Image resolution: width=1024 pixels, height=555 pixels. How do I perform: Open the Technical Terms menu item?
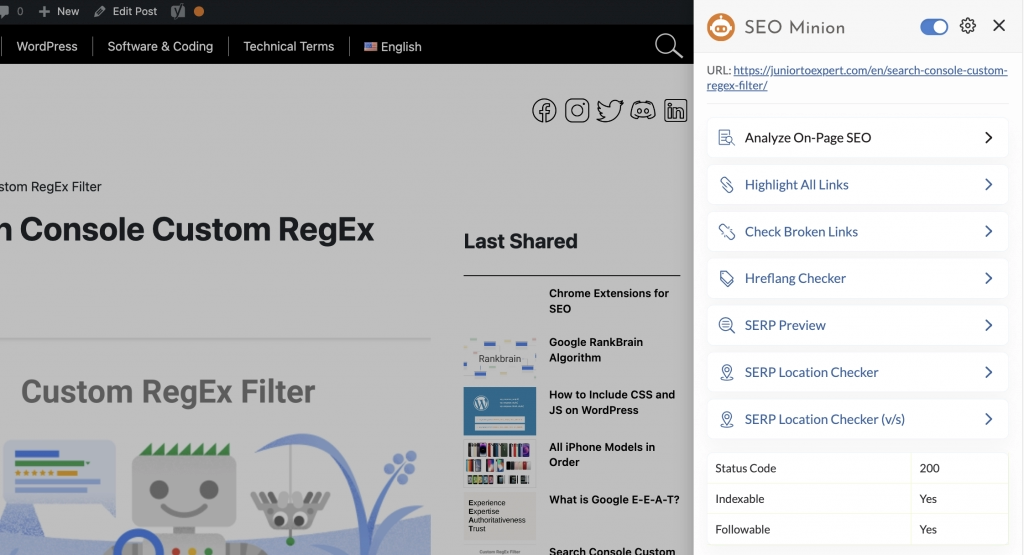[x=288, y=46]
